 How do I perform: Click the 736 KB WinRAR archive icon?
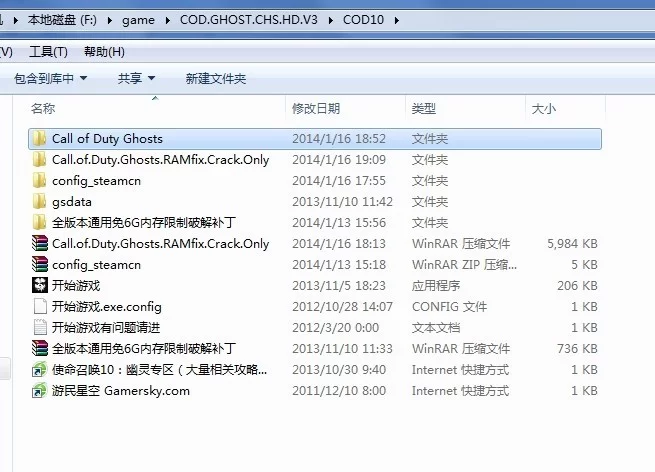40,348
